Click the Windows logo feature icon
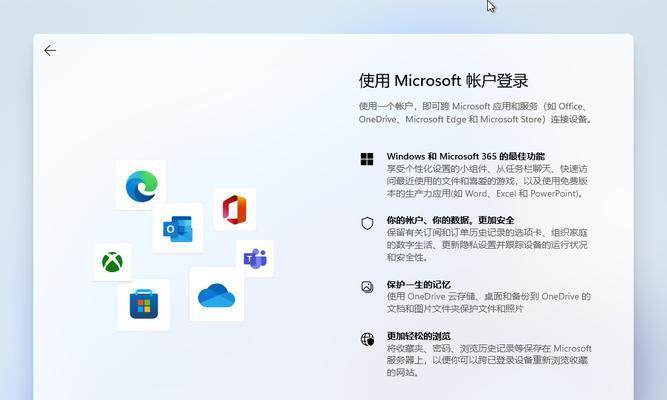 point(367,159)
